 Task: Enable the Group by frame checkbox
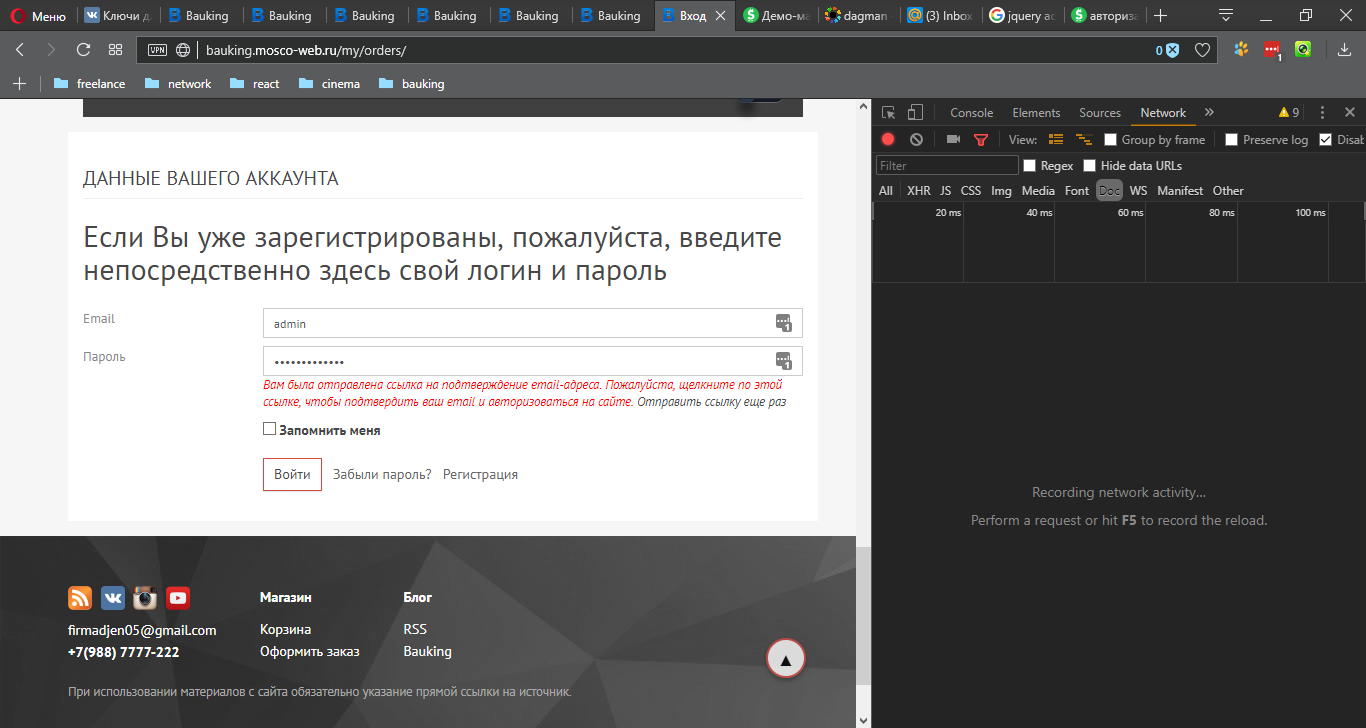pyautogui.click(x=1110, y=140)
